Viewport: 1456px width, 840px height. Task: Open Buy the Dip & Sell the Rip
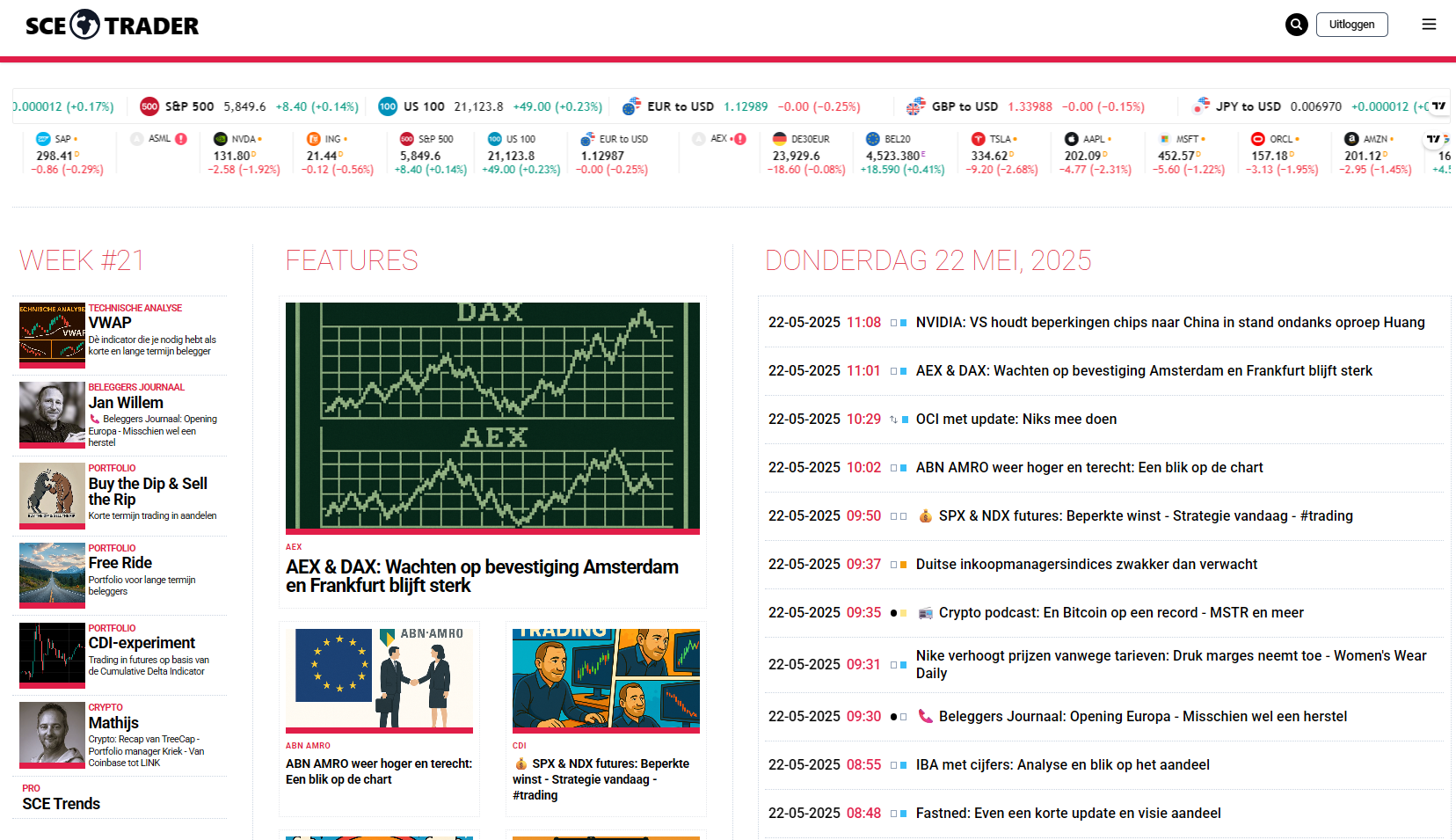[x=148, y=491]
